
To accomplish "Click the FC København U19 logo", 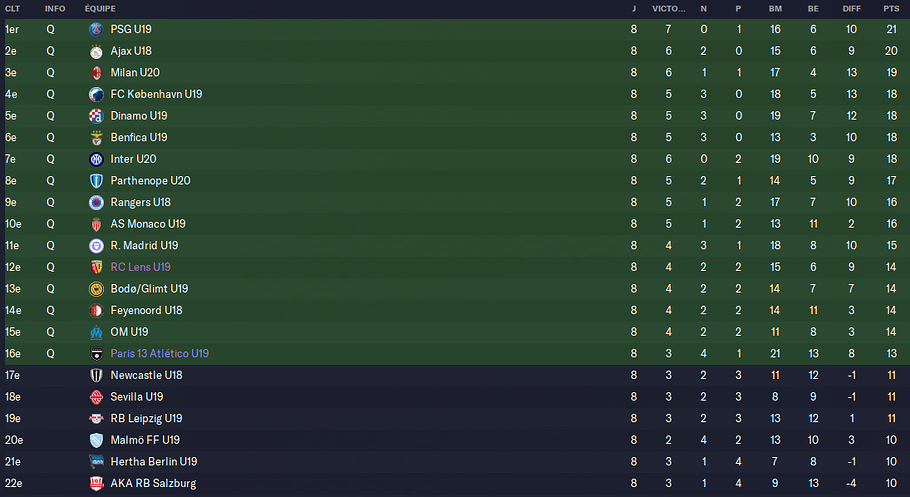I will point(96,94).
